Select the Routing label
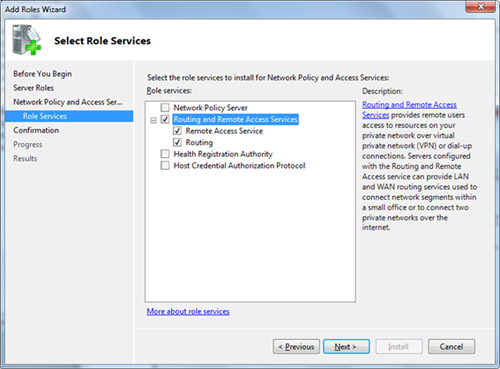 [199, 143]
